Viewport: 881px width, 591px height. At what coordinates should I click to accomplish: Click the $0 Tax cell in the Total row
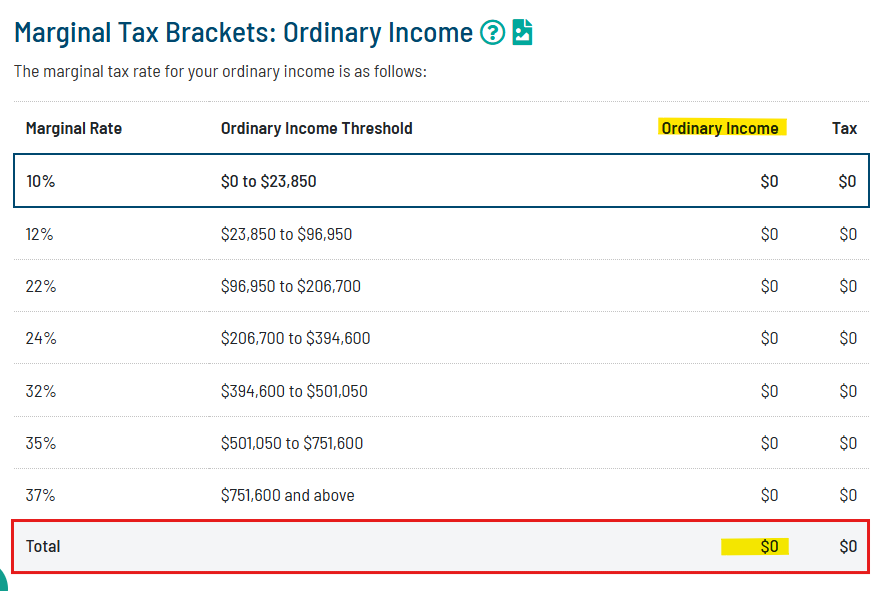pyautogui.click(x=847, y=546)
